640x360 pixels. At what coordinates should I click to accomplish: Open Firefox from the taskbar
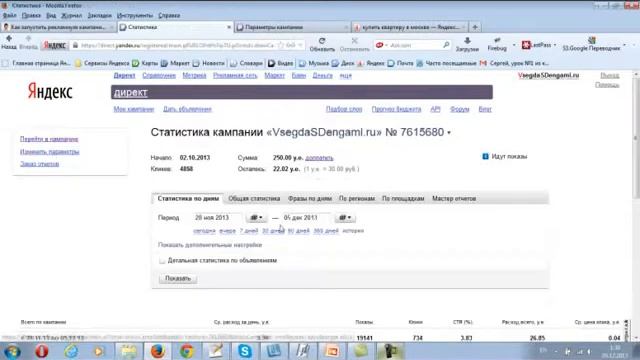tap(158, 351)
